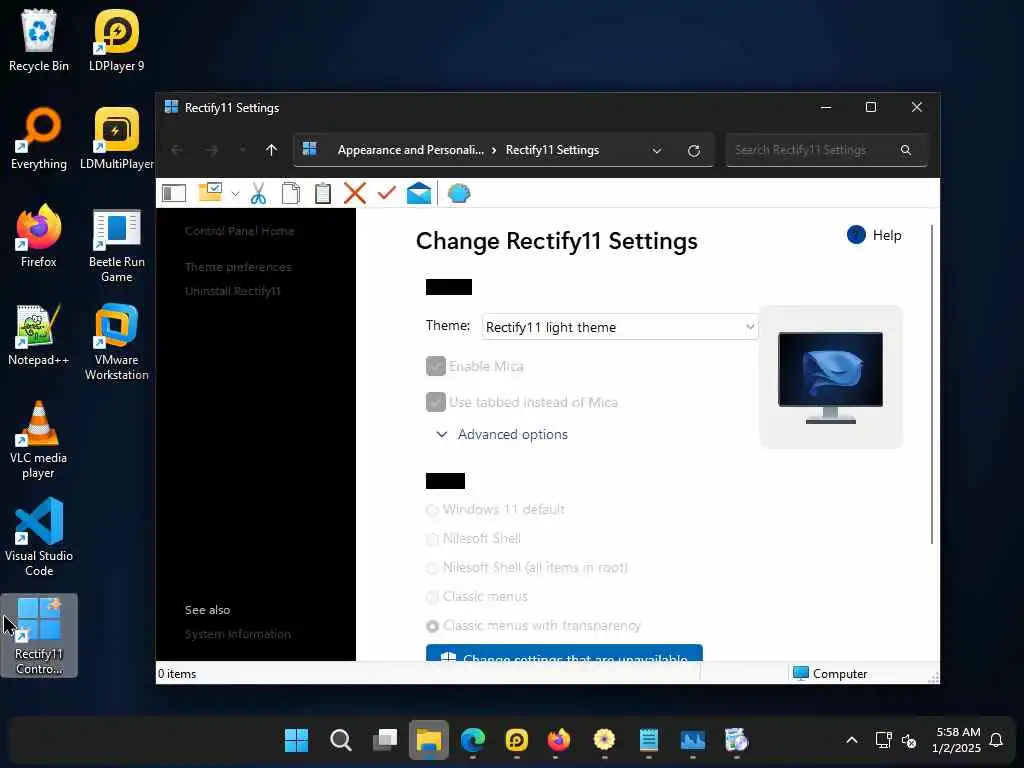Click the Paste clipboard icon
1024x768 pixels.
[323, 193]
